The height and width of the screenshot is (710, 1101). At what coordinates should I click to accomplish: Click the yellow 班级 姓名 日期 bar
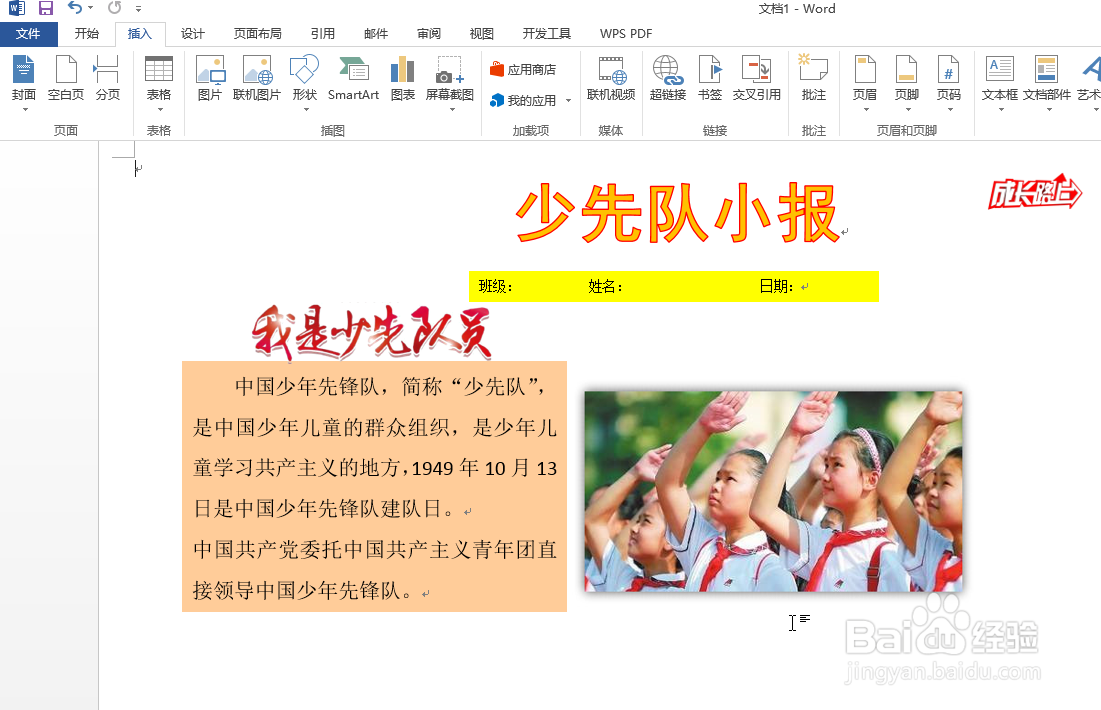click(673, 287)
